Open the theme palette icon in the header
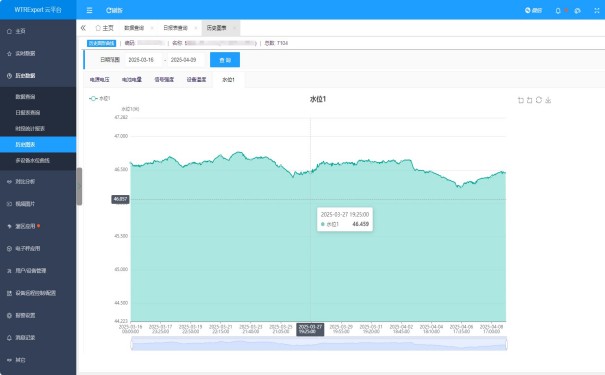Viewport: 605px width, 375px height. click(577, 11)
